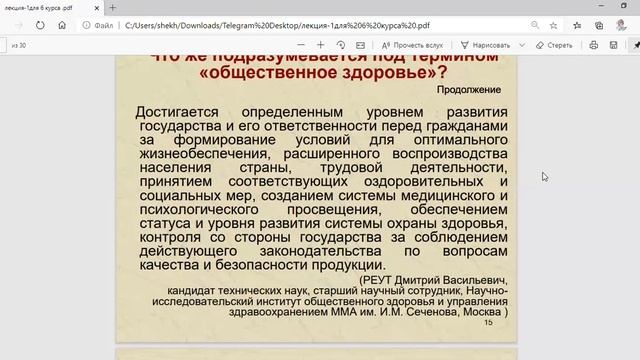Expand the Нарисовать pen options dropdown

coord(522,45)
